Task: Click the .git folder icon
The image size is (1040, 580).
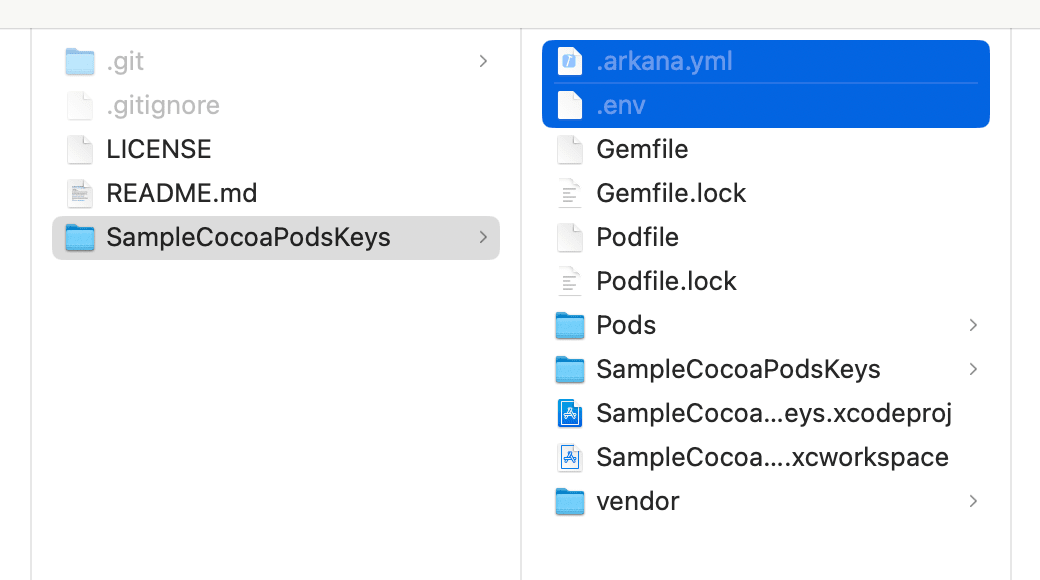Action: click(x=80, y=62)
